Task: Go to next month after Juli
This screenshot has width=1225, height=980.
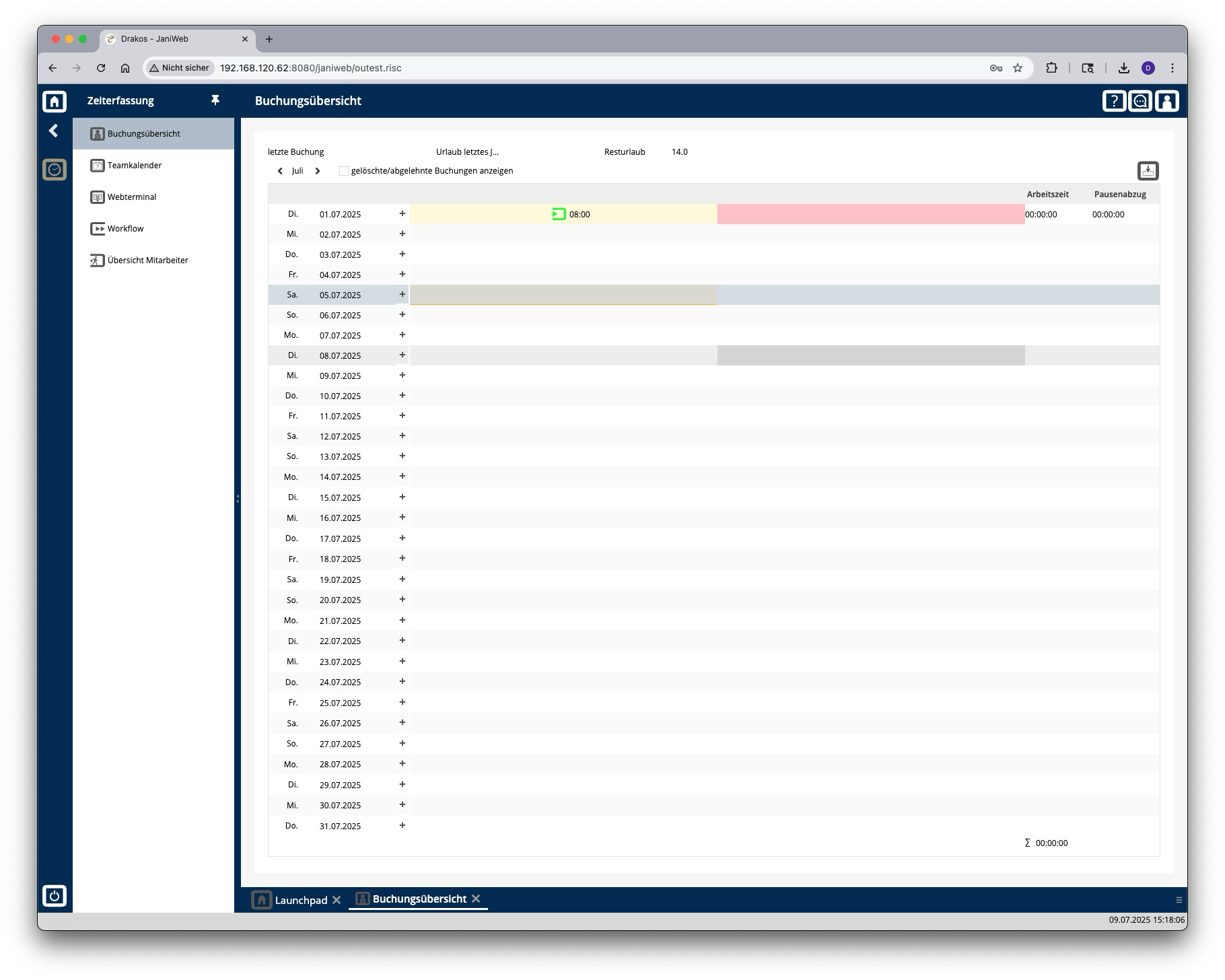Action: point(318,171)
